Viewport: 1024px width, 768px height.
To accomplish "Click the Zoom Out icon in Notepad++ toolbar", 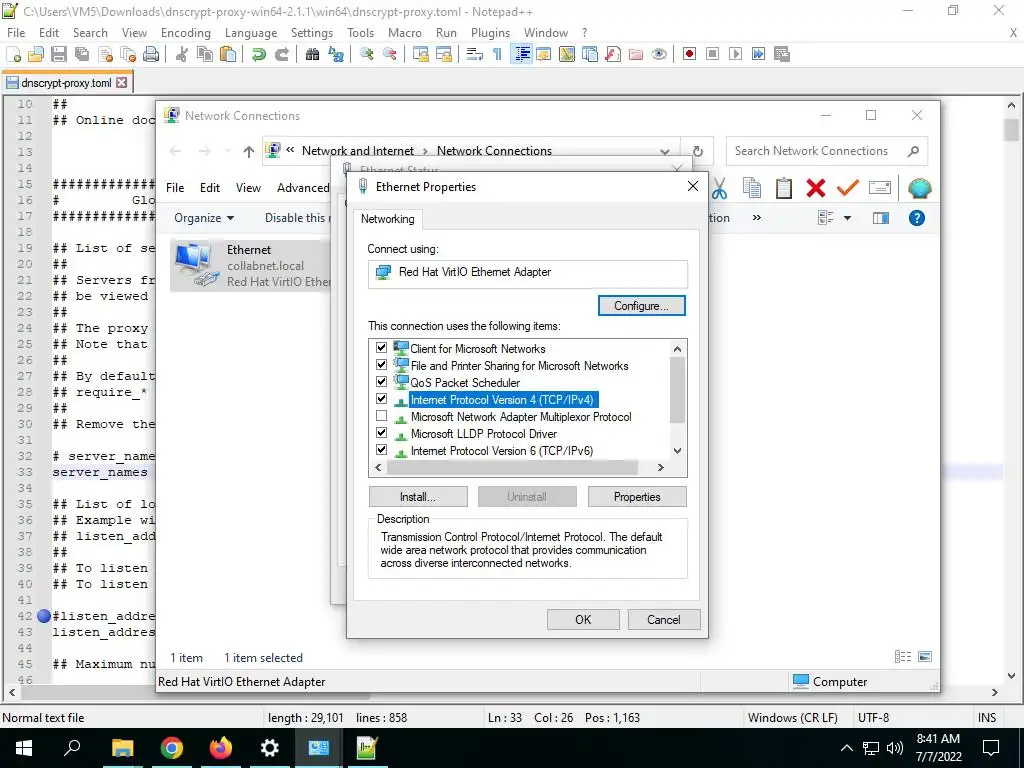I will pyautogui.click(x=389, y=54).
